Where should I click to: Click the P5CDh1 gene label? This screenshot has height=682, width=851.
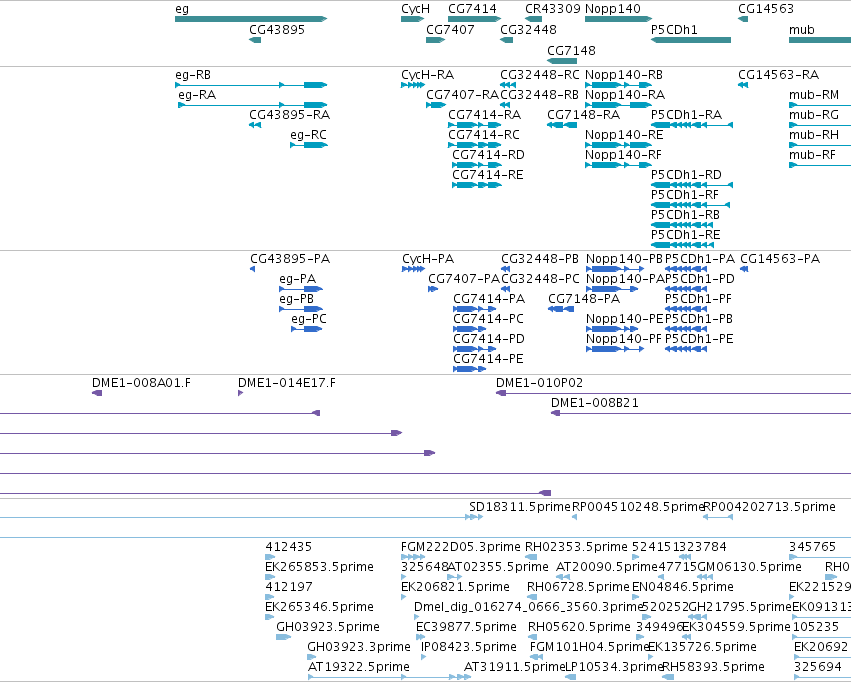(x=674, y=30)
